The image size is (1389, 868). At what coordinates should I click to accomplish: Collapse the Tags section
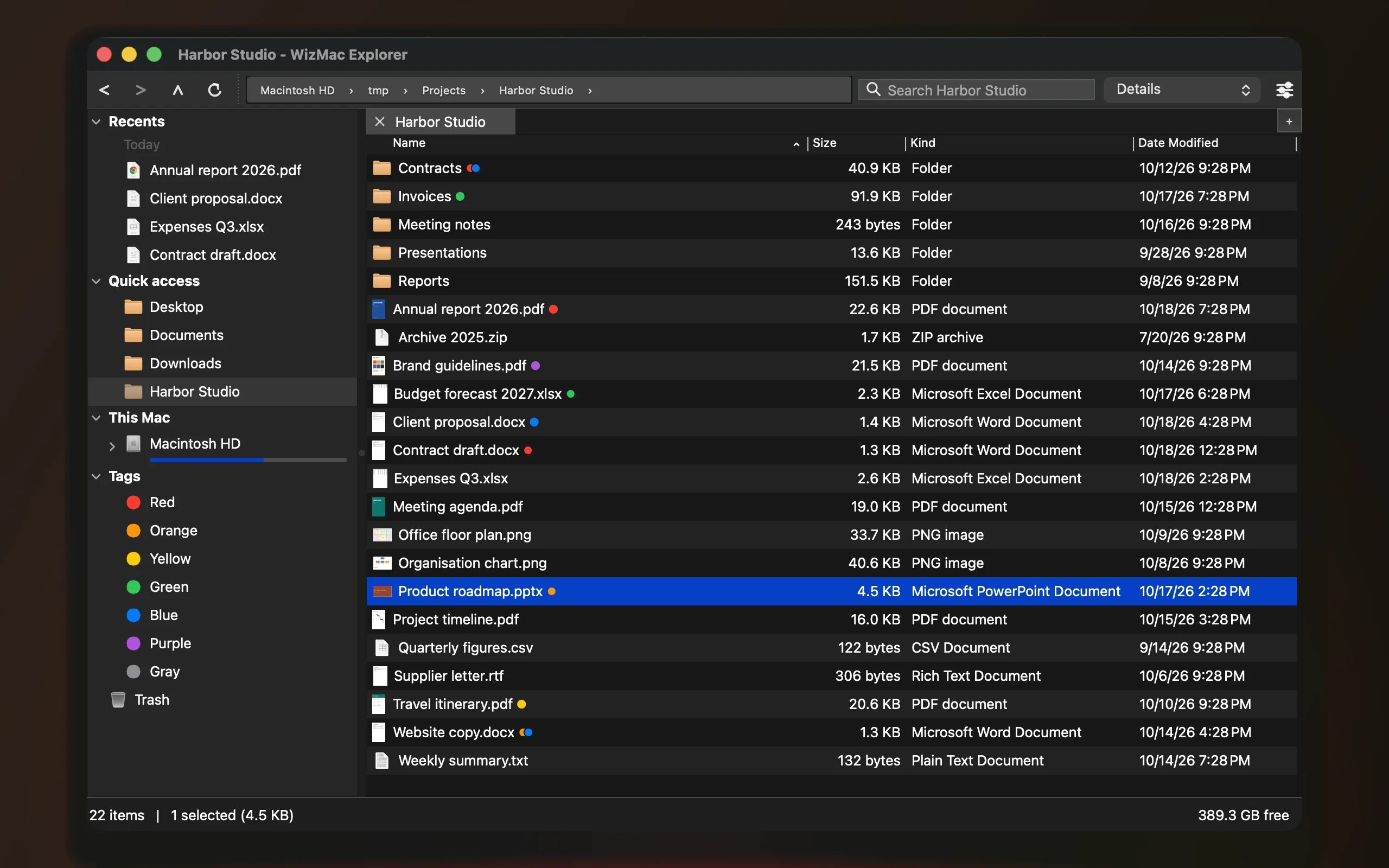[97, 476]
